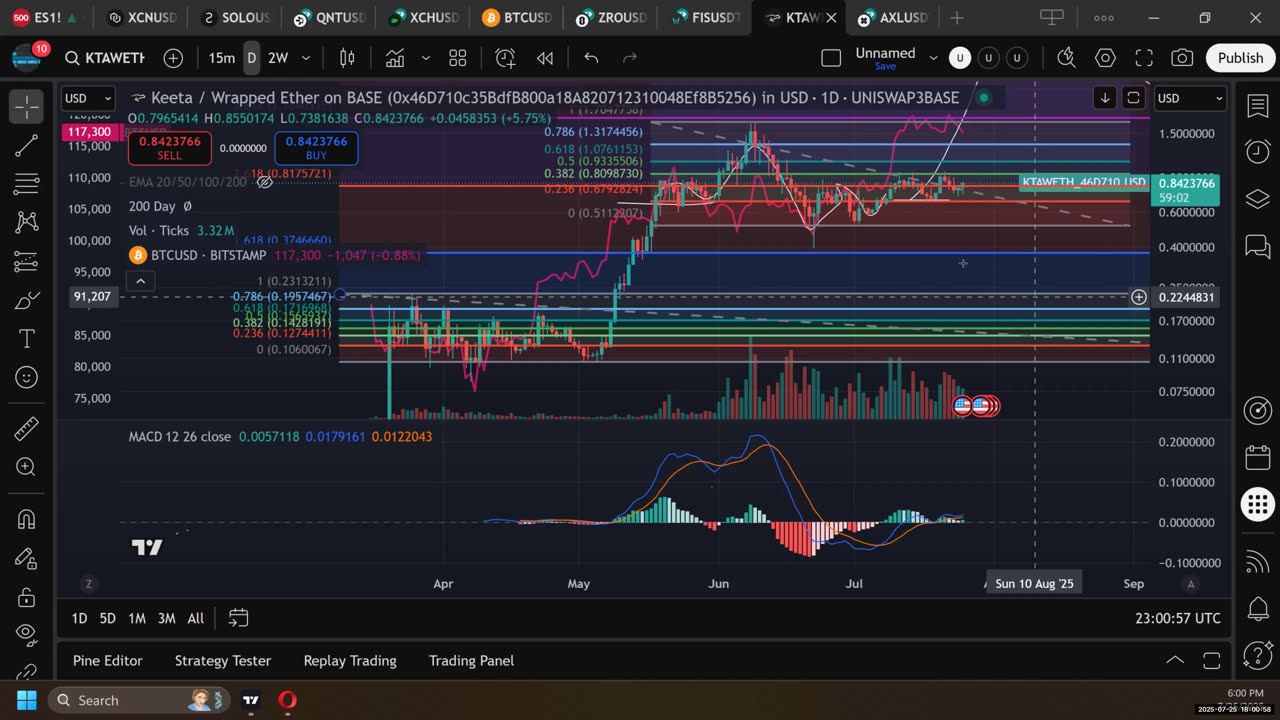The image size is (1280, 720).
Task: Open right price scale USD dropdown
Action: 1190,98
